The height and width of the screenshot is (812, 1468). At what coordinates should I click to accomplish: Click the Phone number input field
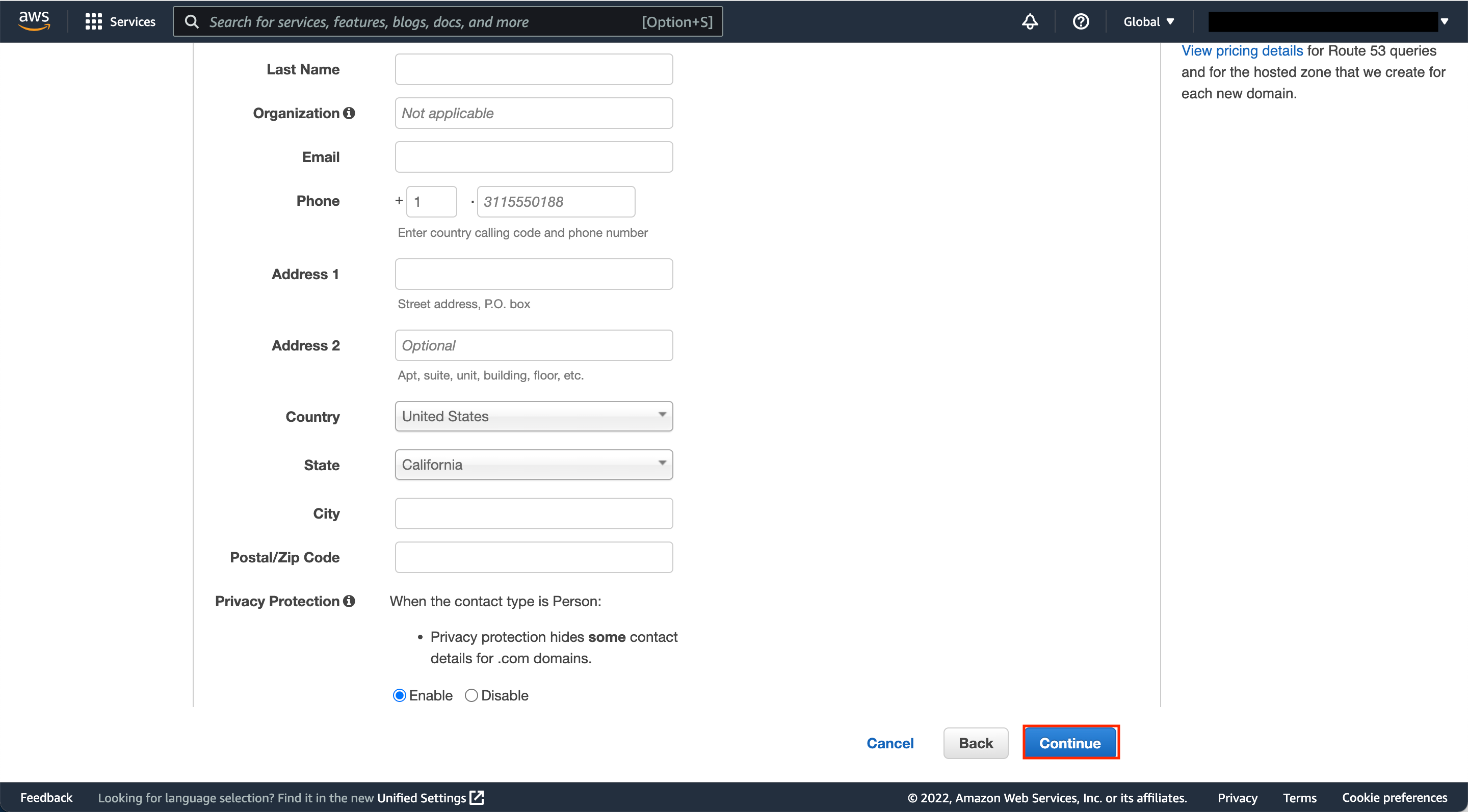click(x=555, y=201)
